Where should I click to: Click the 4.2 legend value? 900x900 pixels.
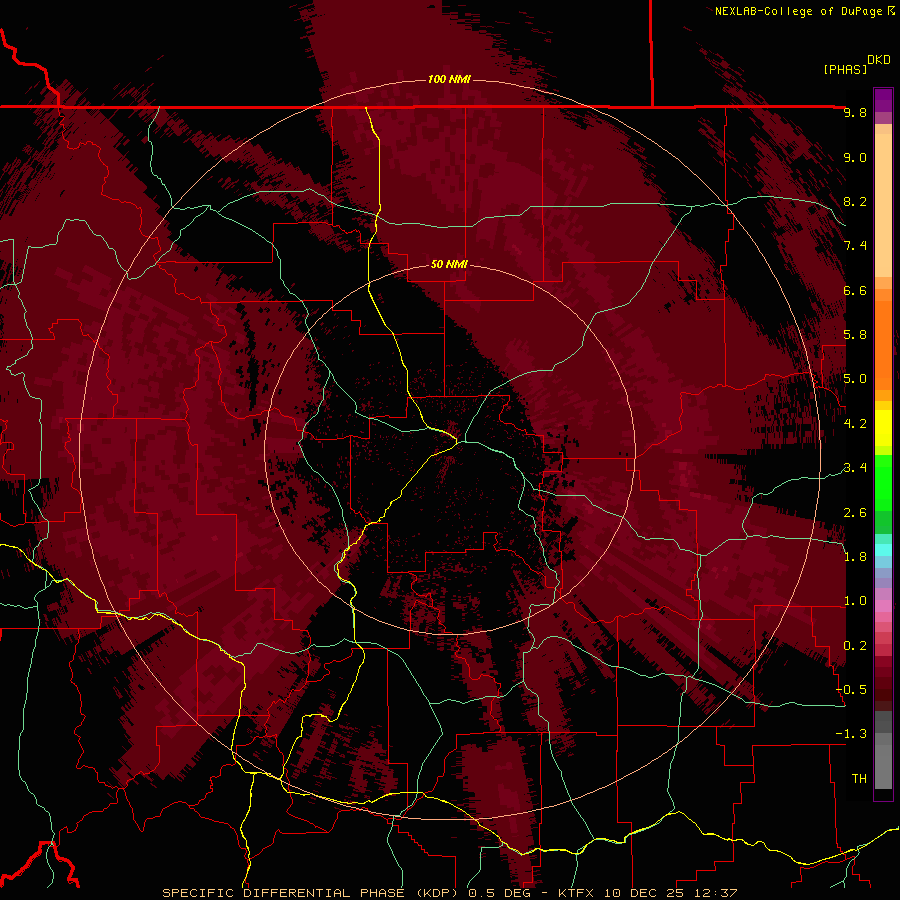pos(855,424)
